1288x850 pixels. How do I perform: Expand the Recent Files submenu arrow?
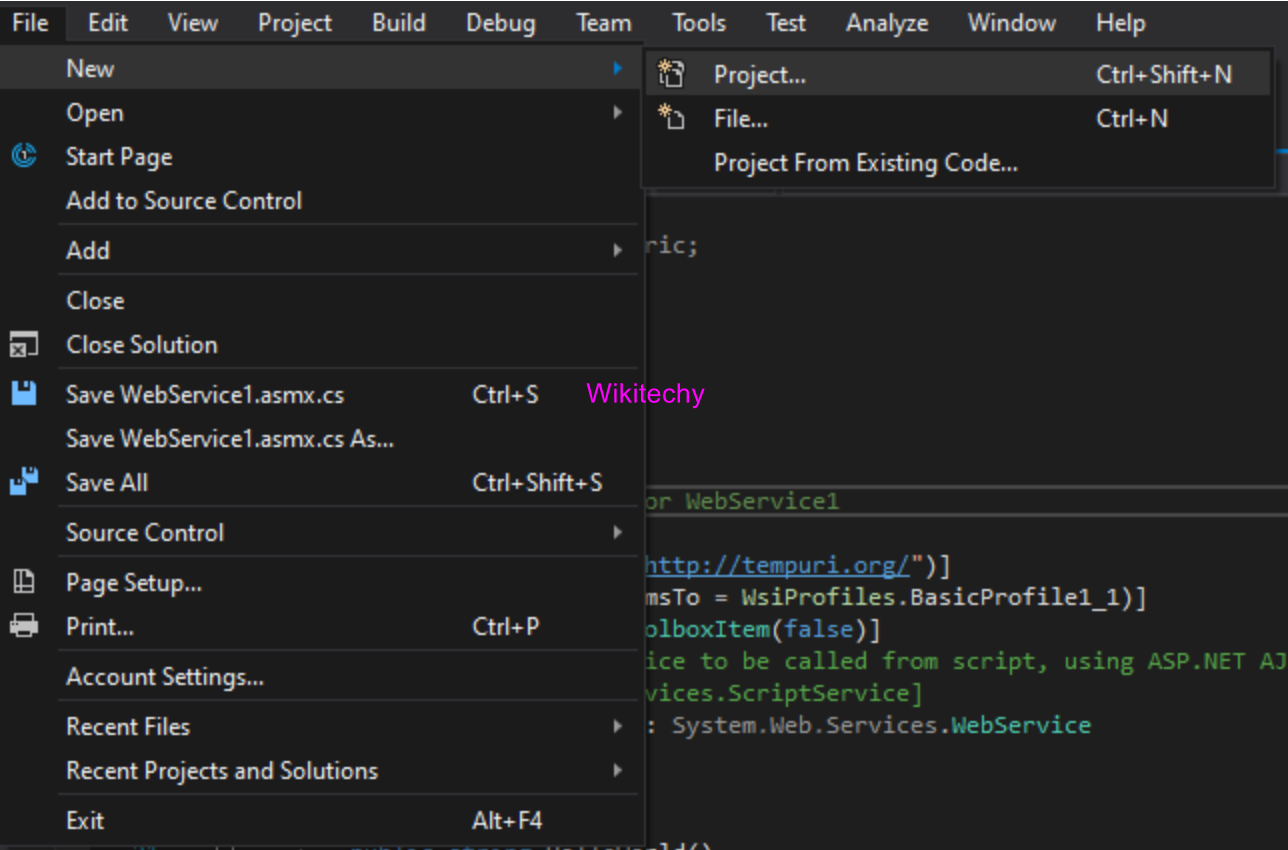(x=618, y=727)
